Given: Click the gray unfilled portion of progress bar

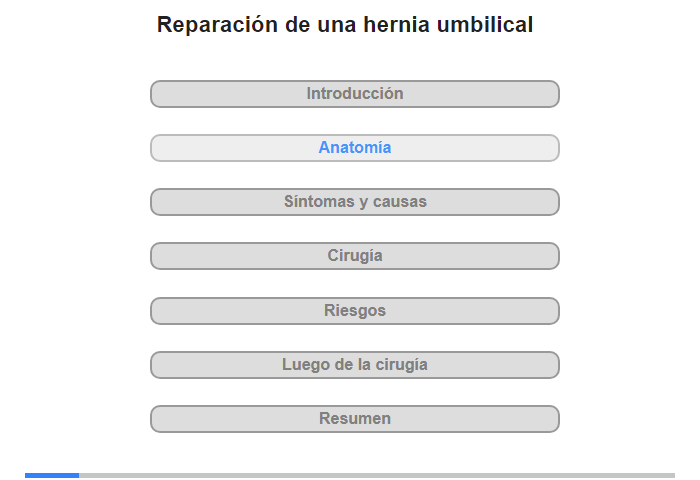Looking at the screenshot, I should point(377,476).
